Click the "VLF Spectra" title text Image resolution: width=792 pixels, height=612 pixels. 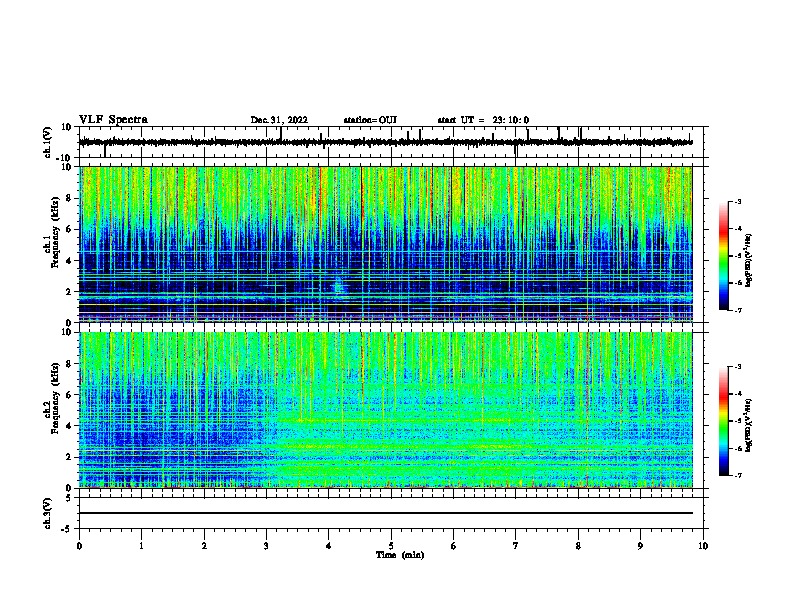[113, 120]
